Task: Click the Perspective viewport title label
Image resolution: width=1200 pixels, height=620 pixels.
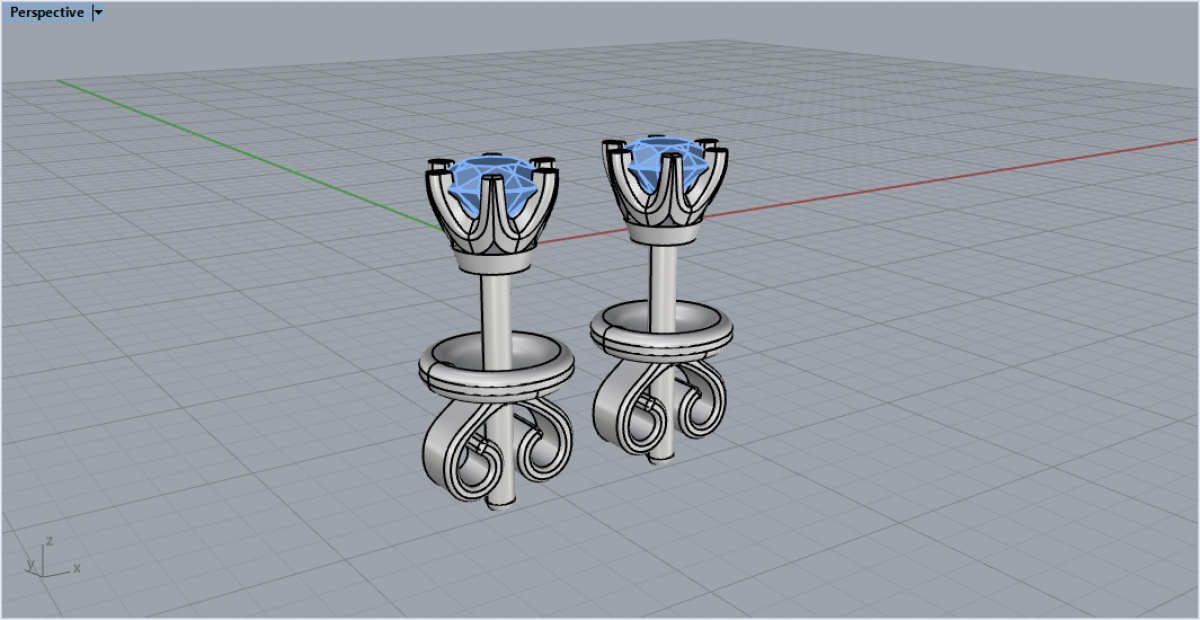Action: pos(47,13)
